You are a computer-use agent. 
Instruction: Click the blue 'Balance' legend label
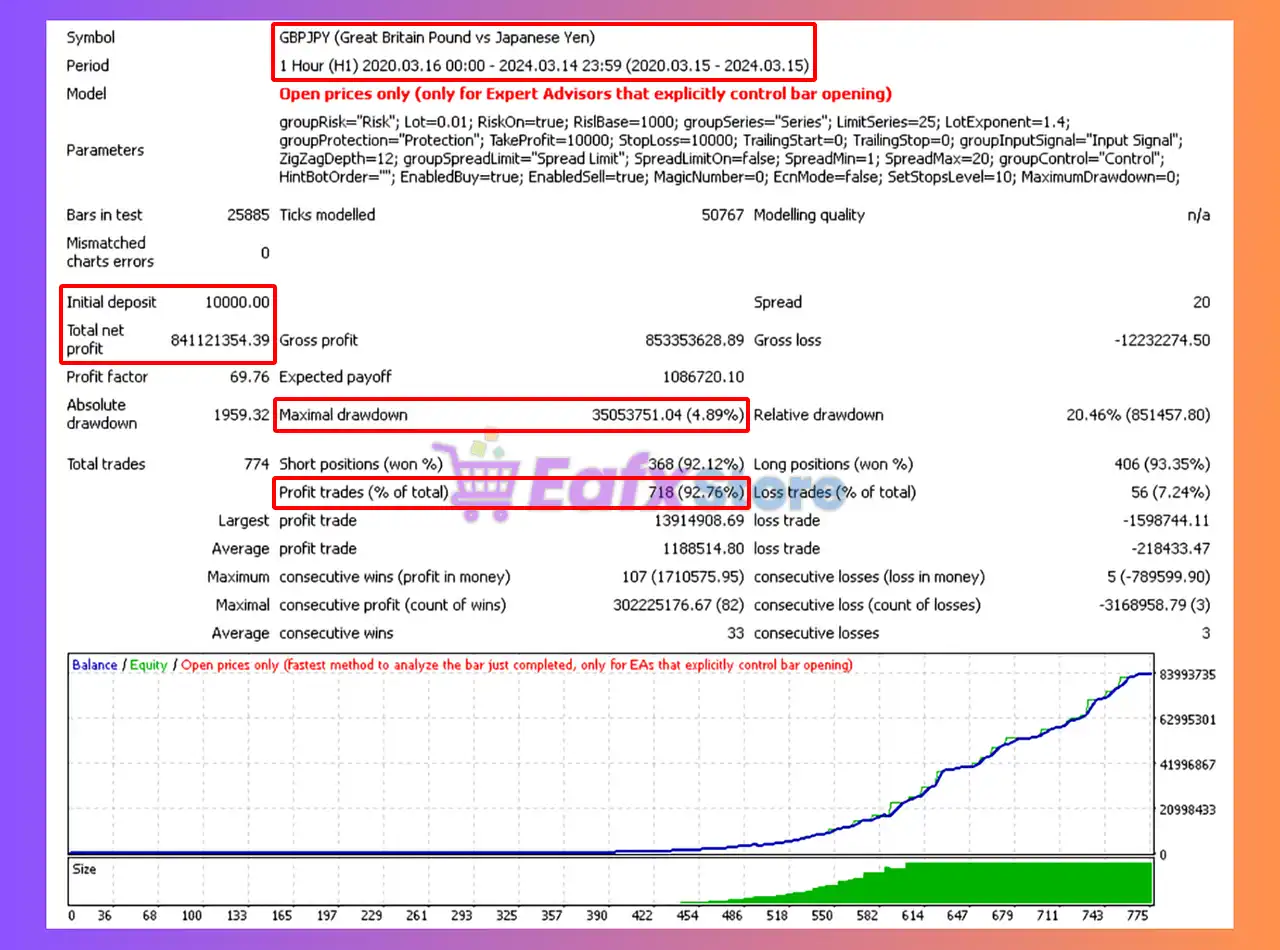tap(94, 665)
